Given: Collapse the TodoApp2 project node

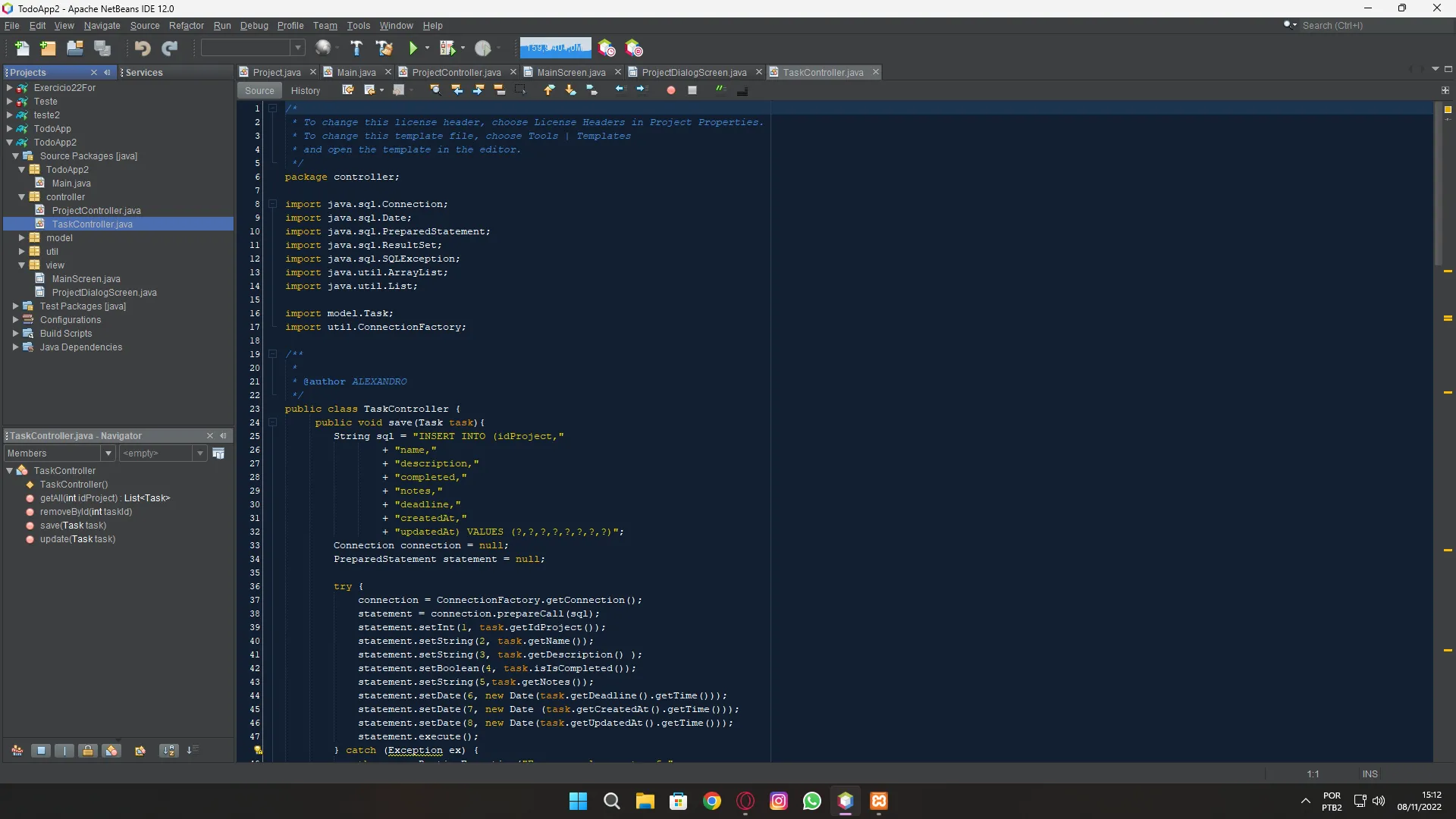Looking at the screenshot, I should [x=9, y=143].
